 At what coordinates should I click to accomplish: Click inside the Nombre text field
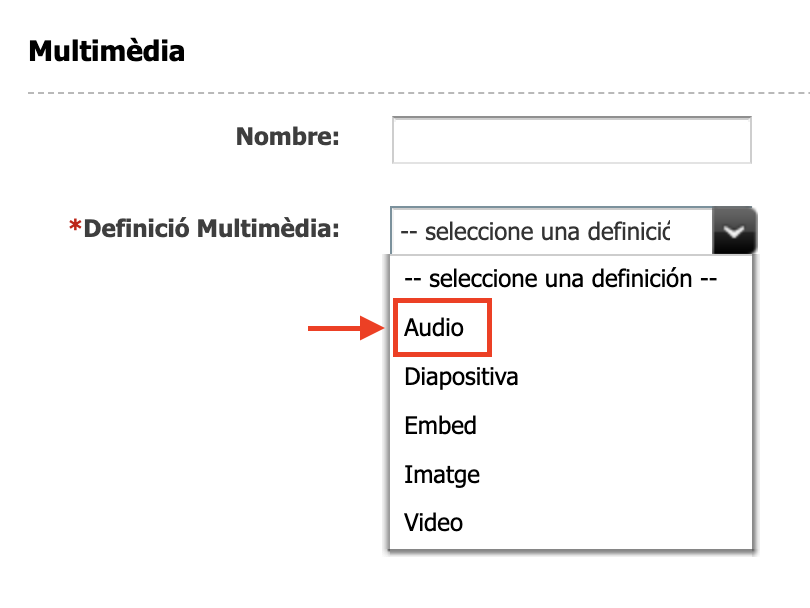571,140
